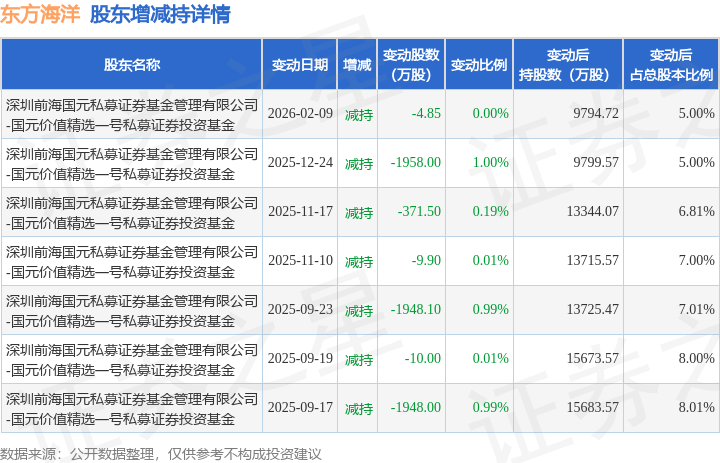Click 减持 in the 2025-09-17 row
Image resolution: width=720 pixels, height=463 pixels.
[x=359, y=409]
